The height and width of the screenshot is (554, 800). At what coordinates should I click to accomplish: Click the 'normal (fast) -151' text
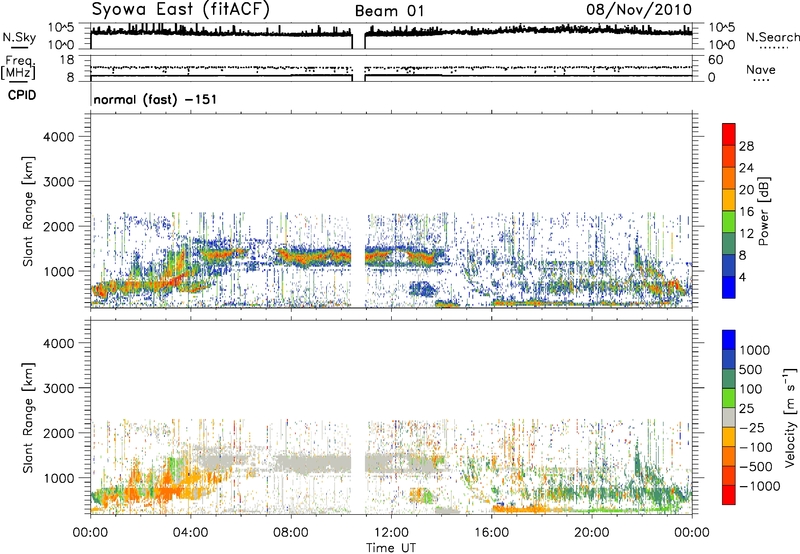tap(155, 99)
